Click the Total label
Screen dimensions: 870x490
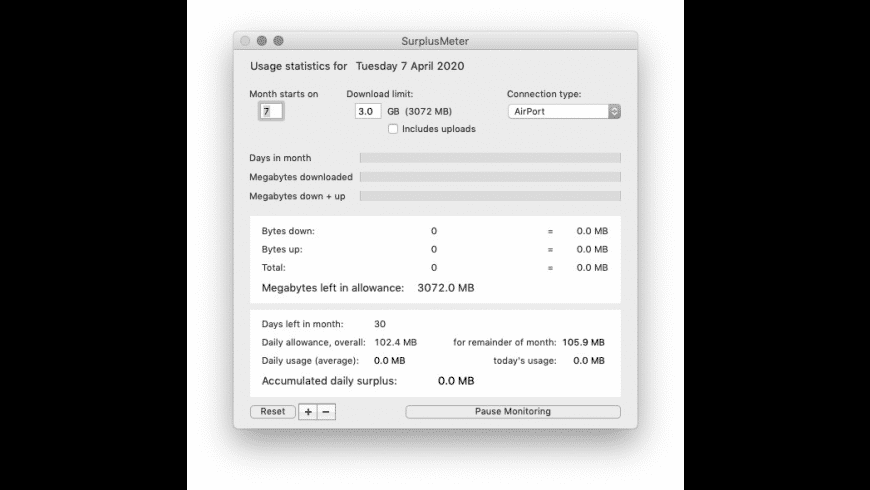[x=274, y=267]
